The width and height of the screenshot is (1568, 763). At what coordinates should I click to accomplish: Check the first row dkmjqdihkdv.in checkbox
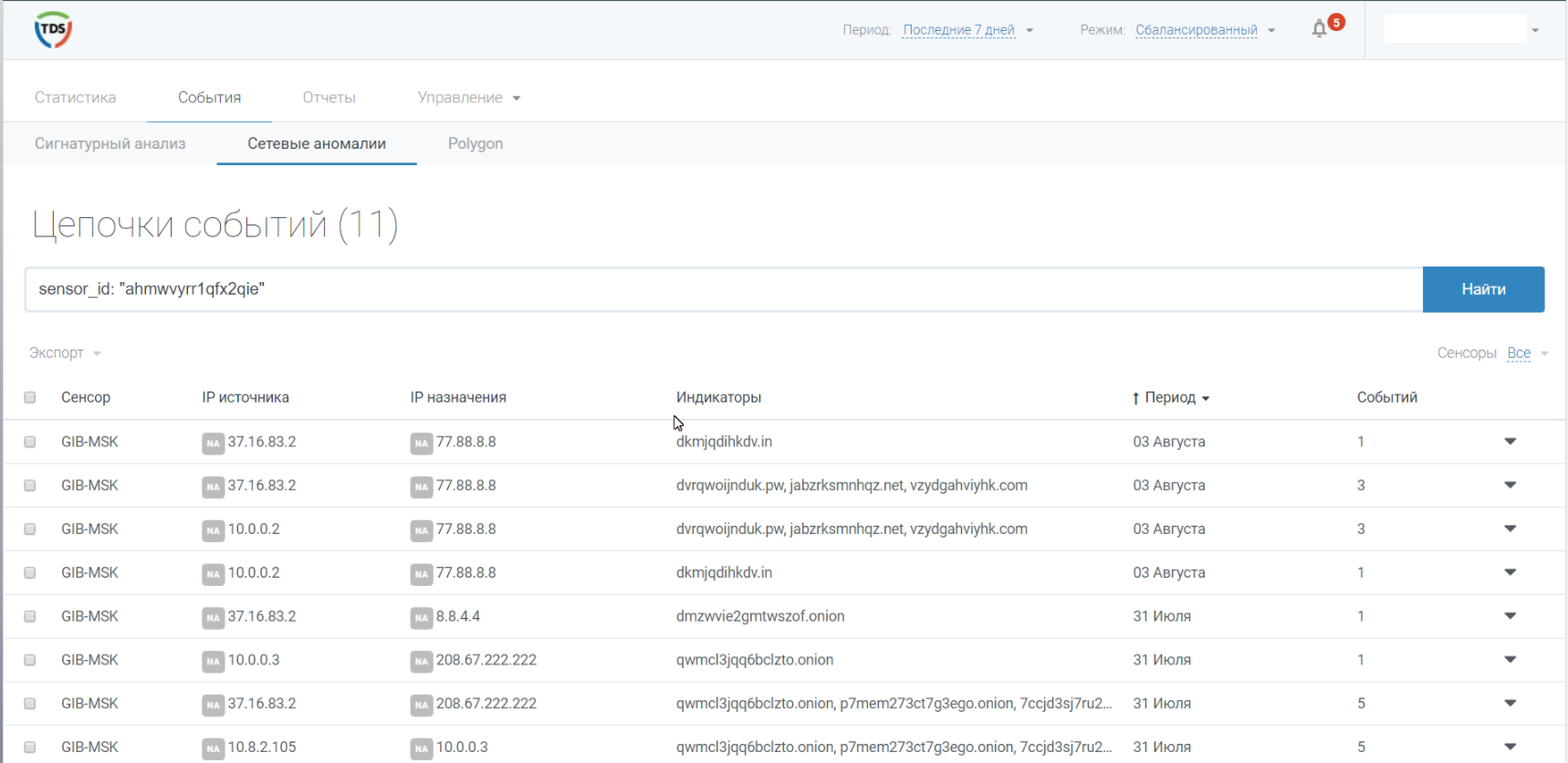click(30, 442)
